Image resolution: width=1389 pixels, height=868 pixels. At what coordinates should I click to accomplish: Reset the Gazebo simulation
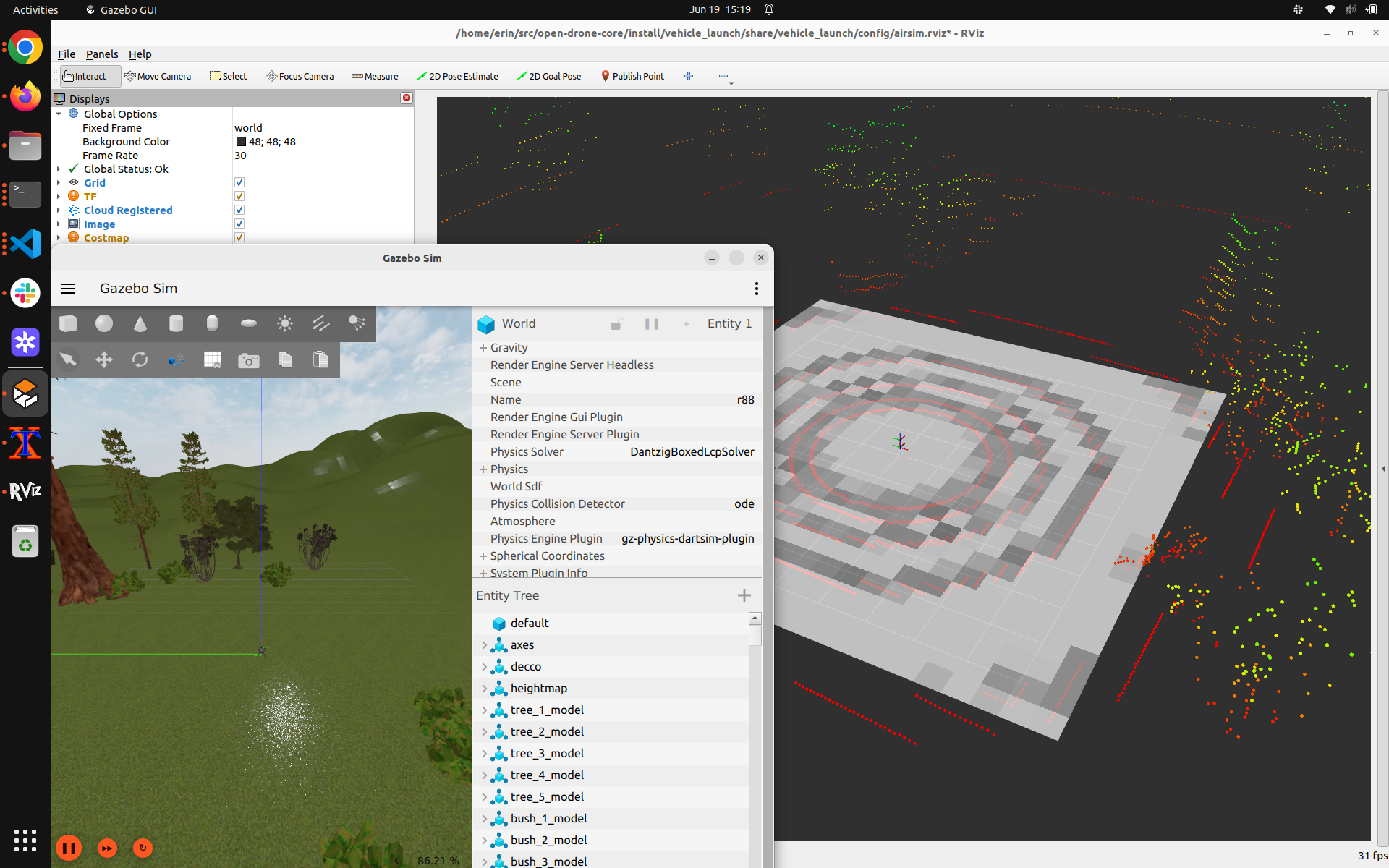143,848
